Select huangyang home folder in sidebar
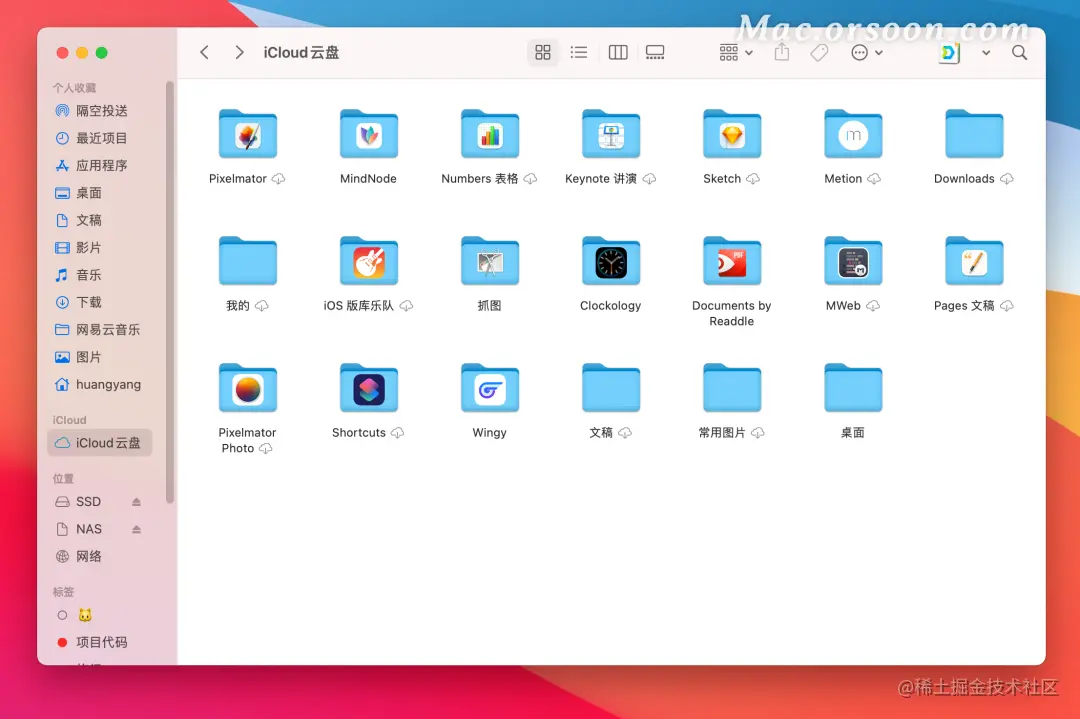The height and width of the screenshot is (719, 1080). [100, 384]
